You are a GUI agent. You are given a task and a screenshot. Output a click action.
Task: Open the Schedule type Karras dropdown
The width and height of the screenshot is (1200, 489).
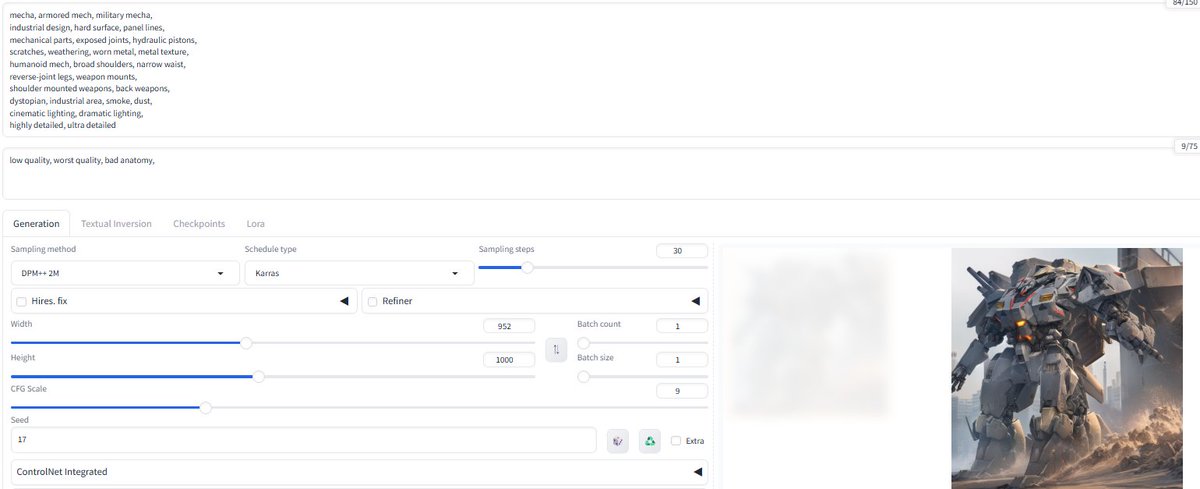click(x=359, y=273)
